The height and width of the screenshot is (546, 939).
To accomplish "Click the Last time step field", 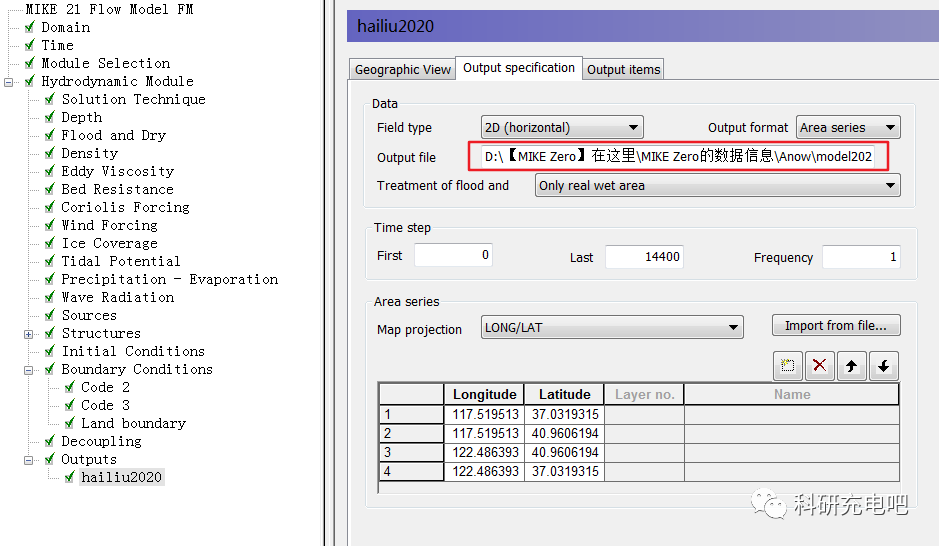I will click(x=644, y=257).
